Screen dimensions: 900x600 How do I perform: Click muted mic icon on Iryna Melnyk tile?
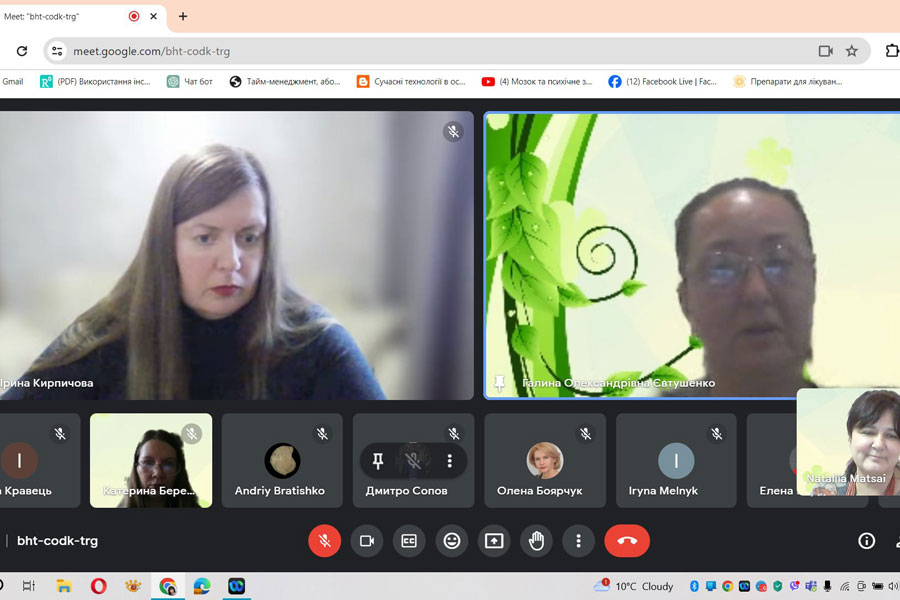(x=716, y=433)
